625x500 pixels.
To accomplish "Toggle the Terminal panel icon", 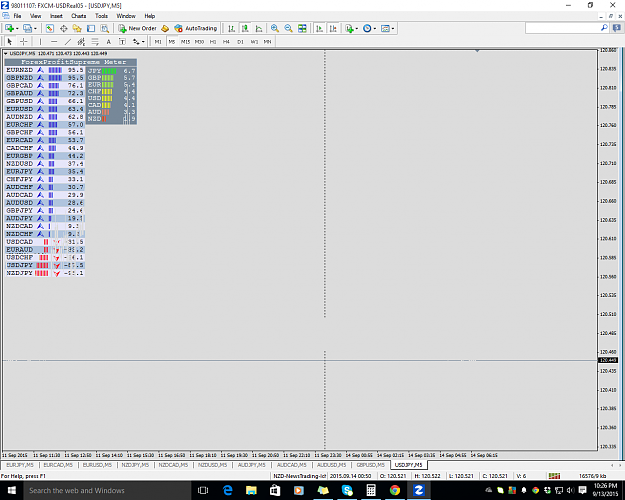I will [x=91, y=28].
